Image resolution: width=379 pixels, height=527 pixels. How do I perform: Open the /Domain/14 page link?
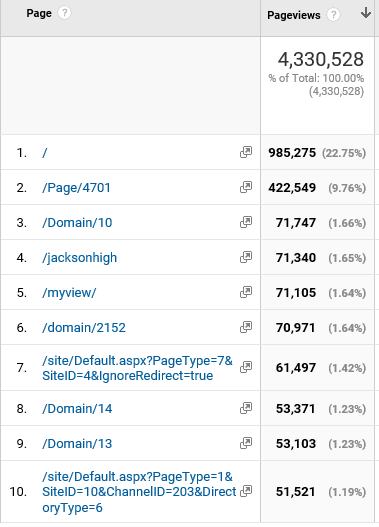pos(77,409)
